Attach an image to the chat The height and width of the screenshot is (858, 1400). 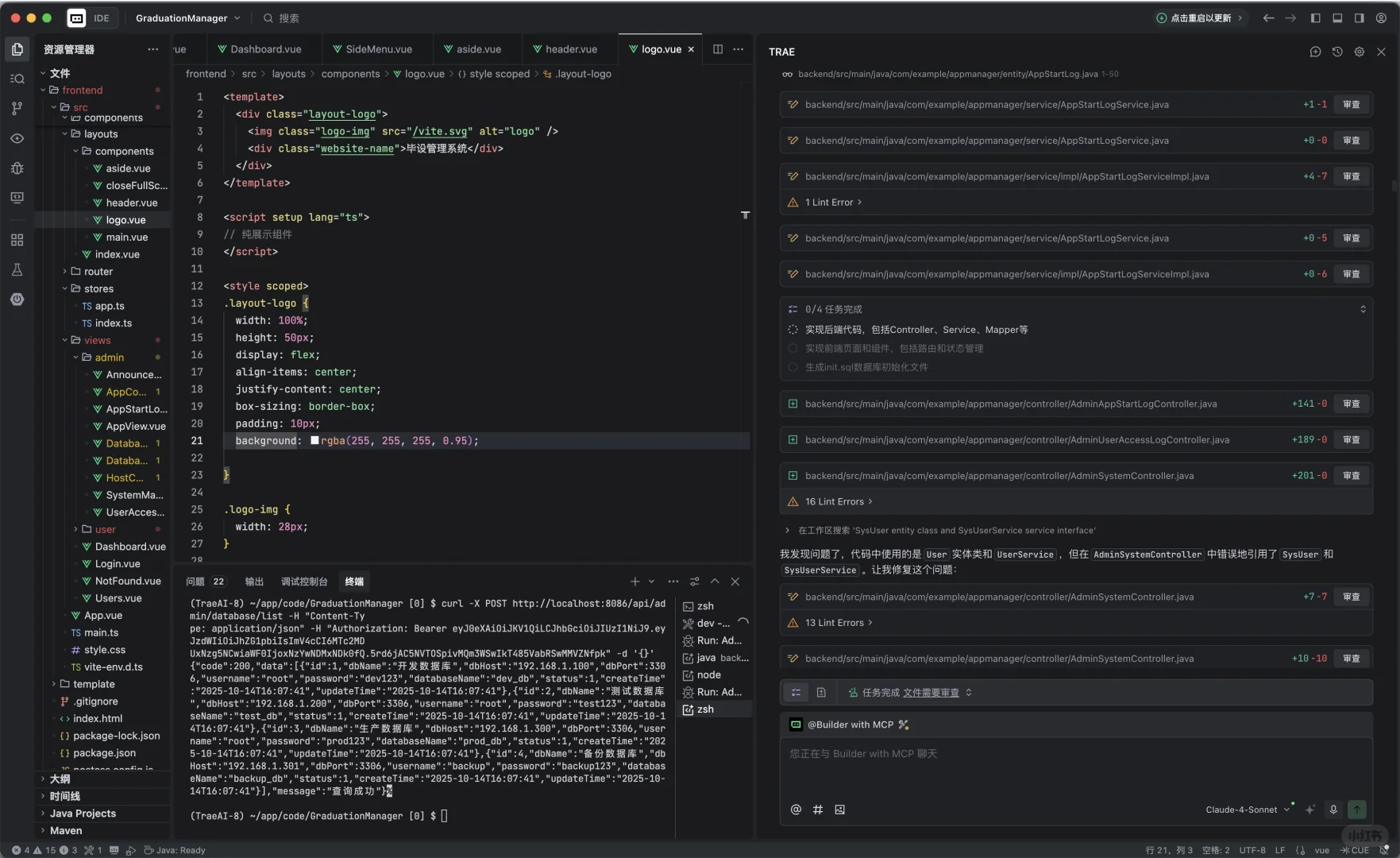(x=840, y=810)
